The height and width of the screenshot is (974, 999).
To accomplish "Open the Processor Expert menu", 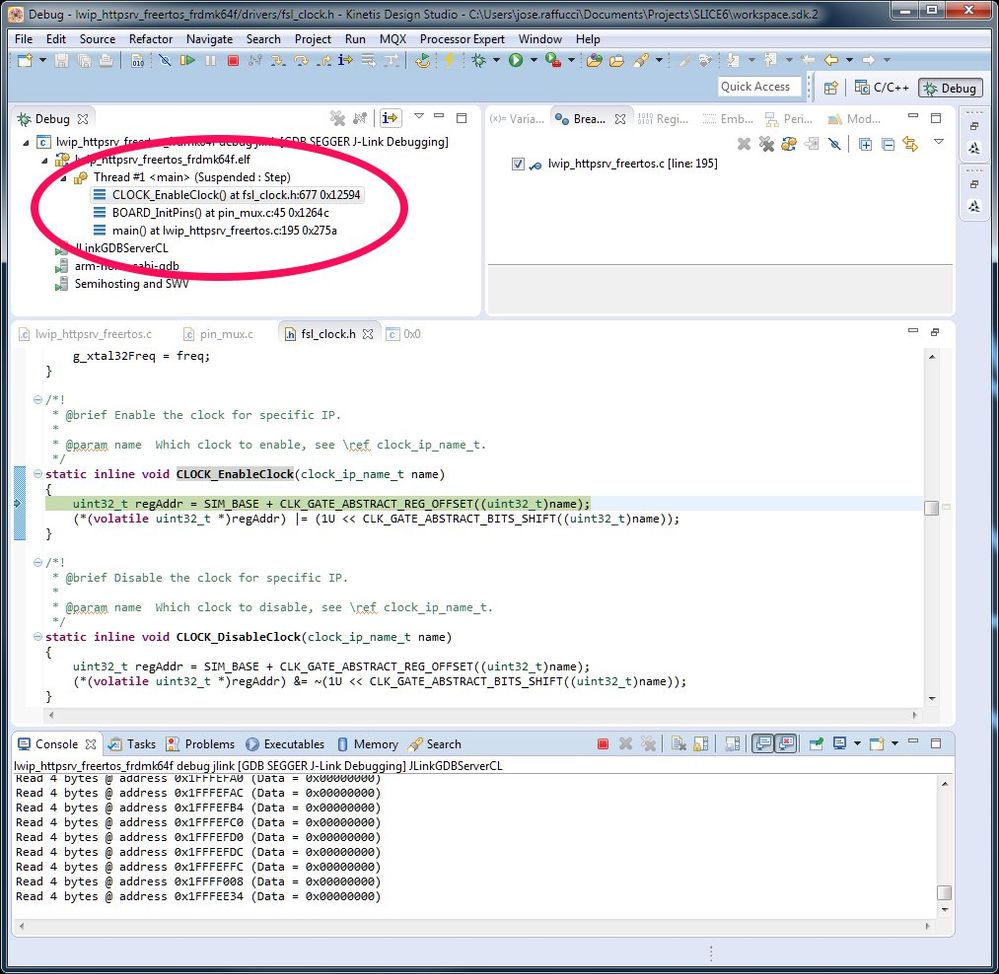I will click(462, 39).
